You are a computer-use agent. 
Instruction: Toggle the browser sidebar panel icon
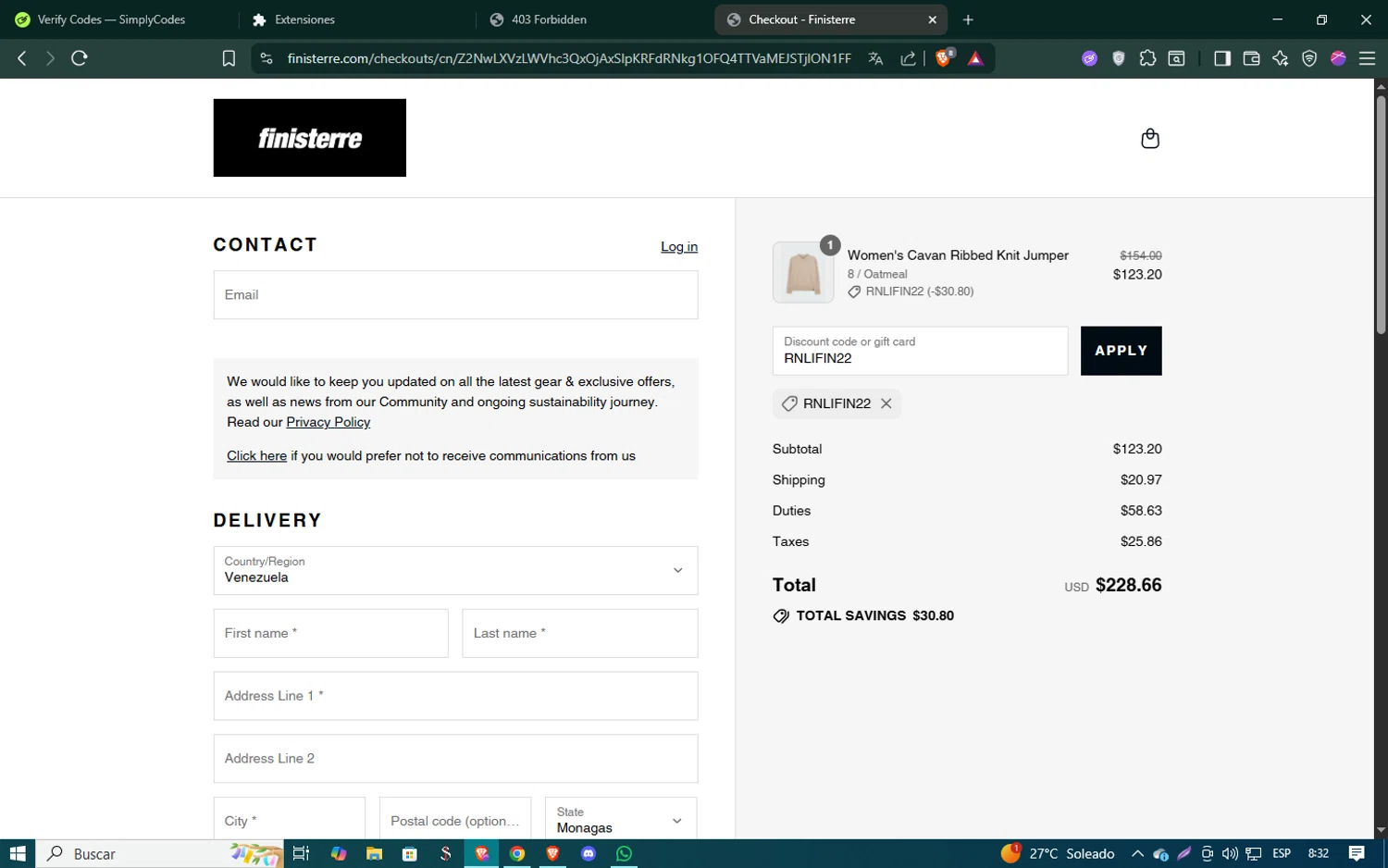click(1221, 58)
